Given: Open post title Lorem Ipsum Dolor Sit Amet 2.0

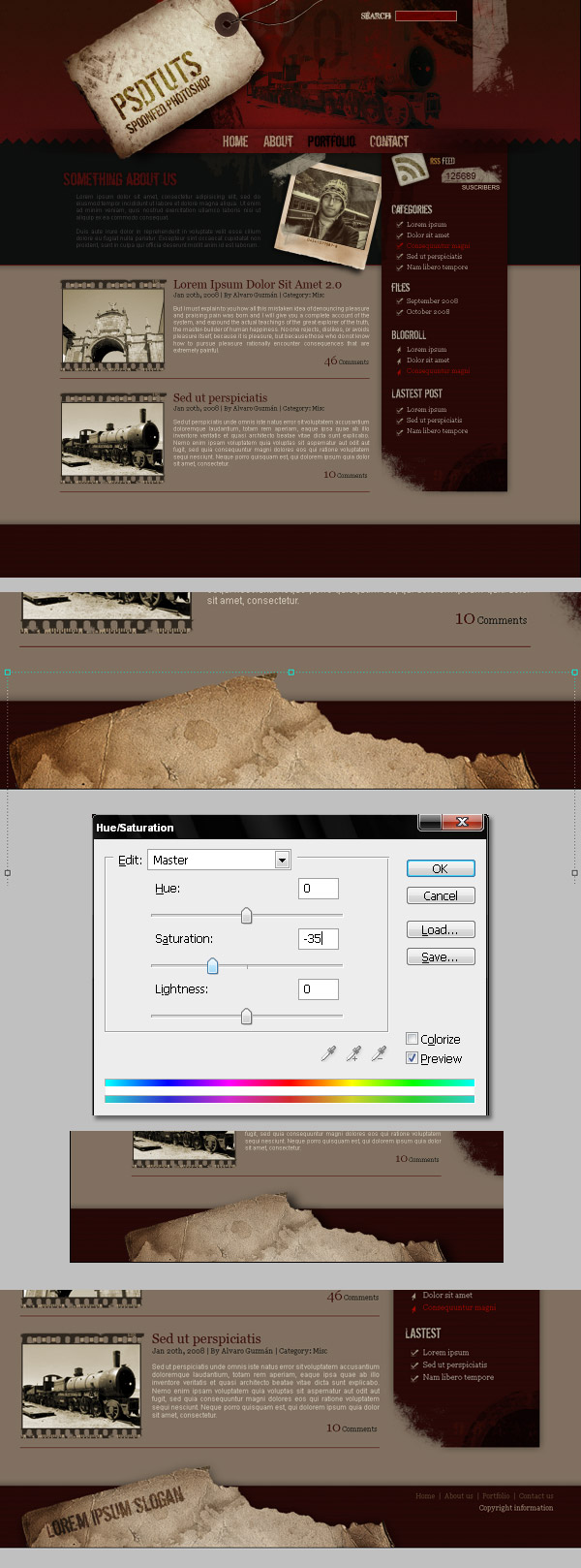Looking at the screenshot, I should coord(258,285).
